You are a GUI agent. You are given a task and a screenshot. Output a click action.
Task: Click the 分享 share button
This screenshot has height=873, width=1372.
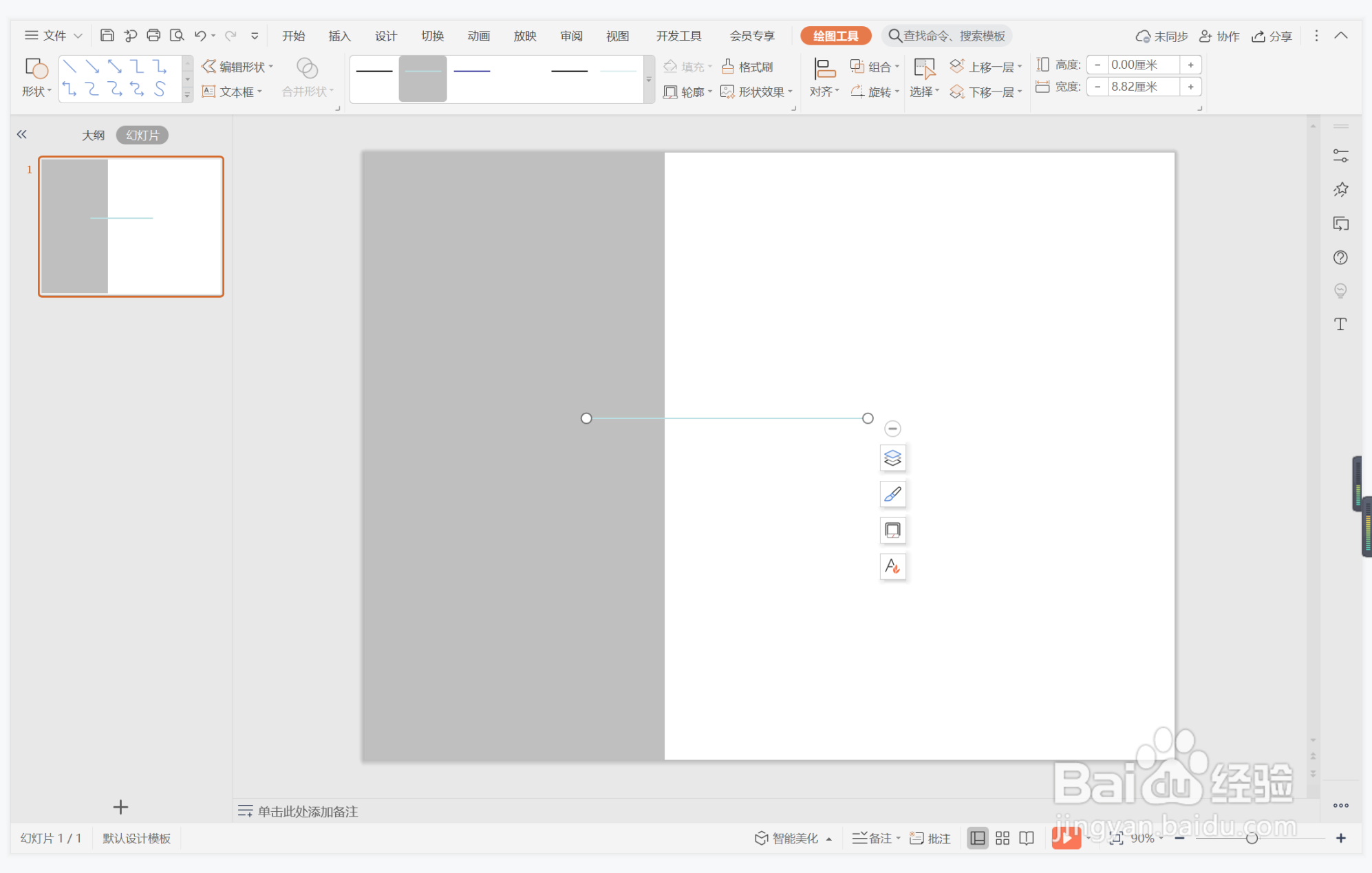pos(1272,36)
